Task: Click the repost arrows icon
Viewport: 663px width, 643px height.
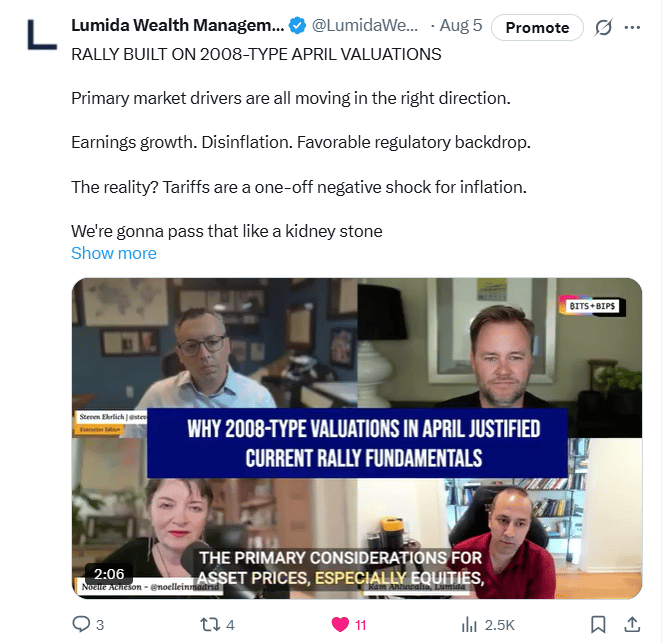Action: coord(210,624)
